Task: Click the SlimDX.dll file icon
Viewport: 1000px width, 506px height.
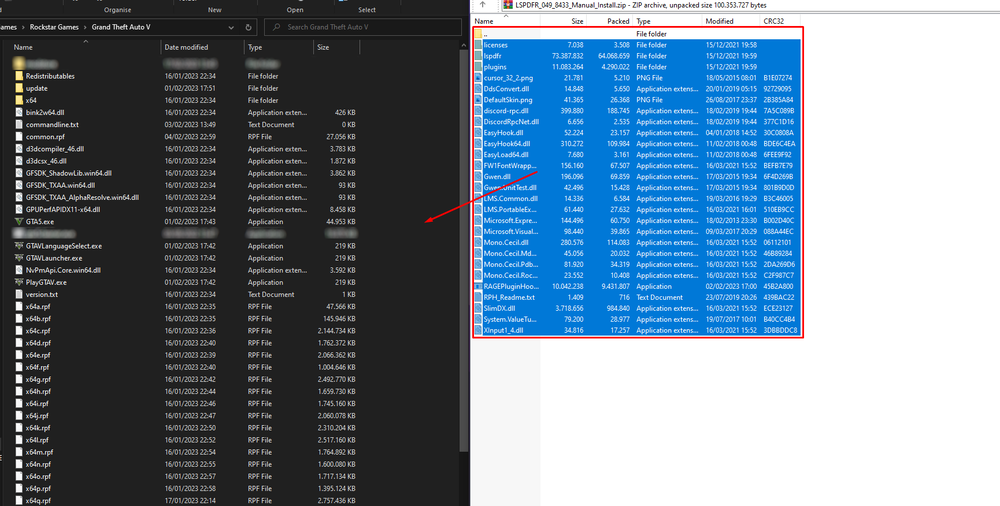Action: (478, 308)
